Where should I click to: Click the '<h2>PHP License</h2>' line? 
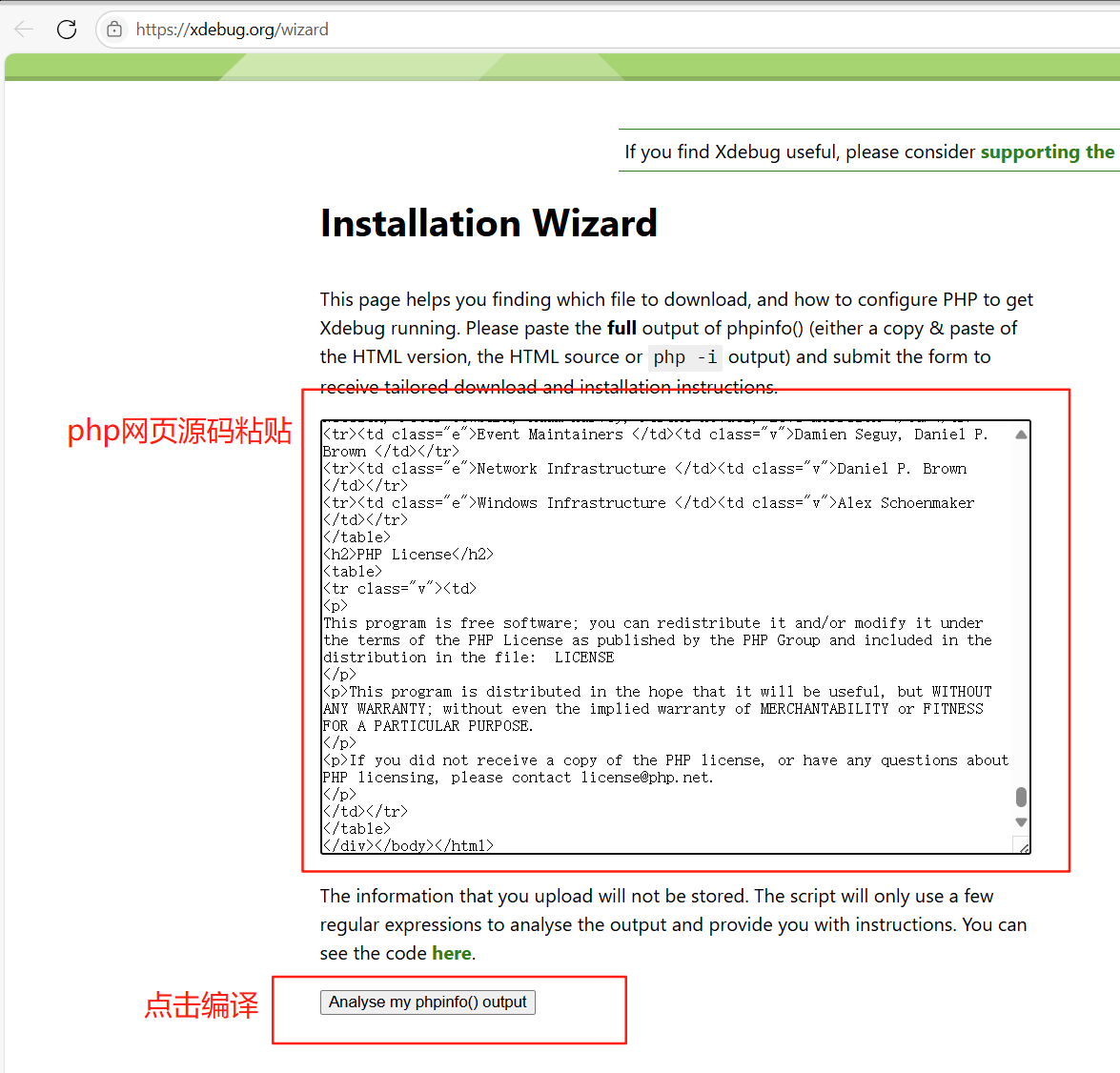click(x=408, y=554)
